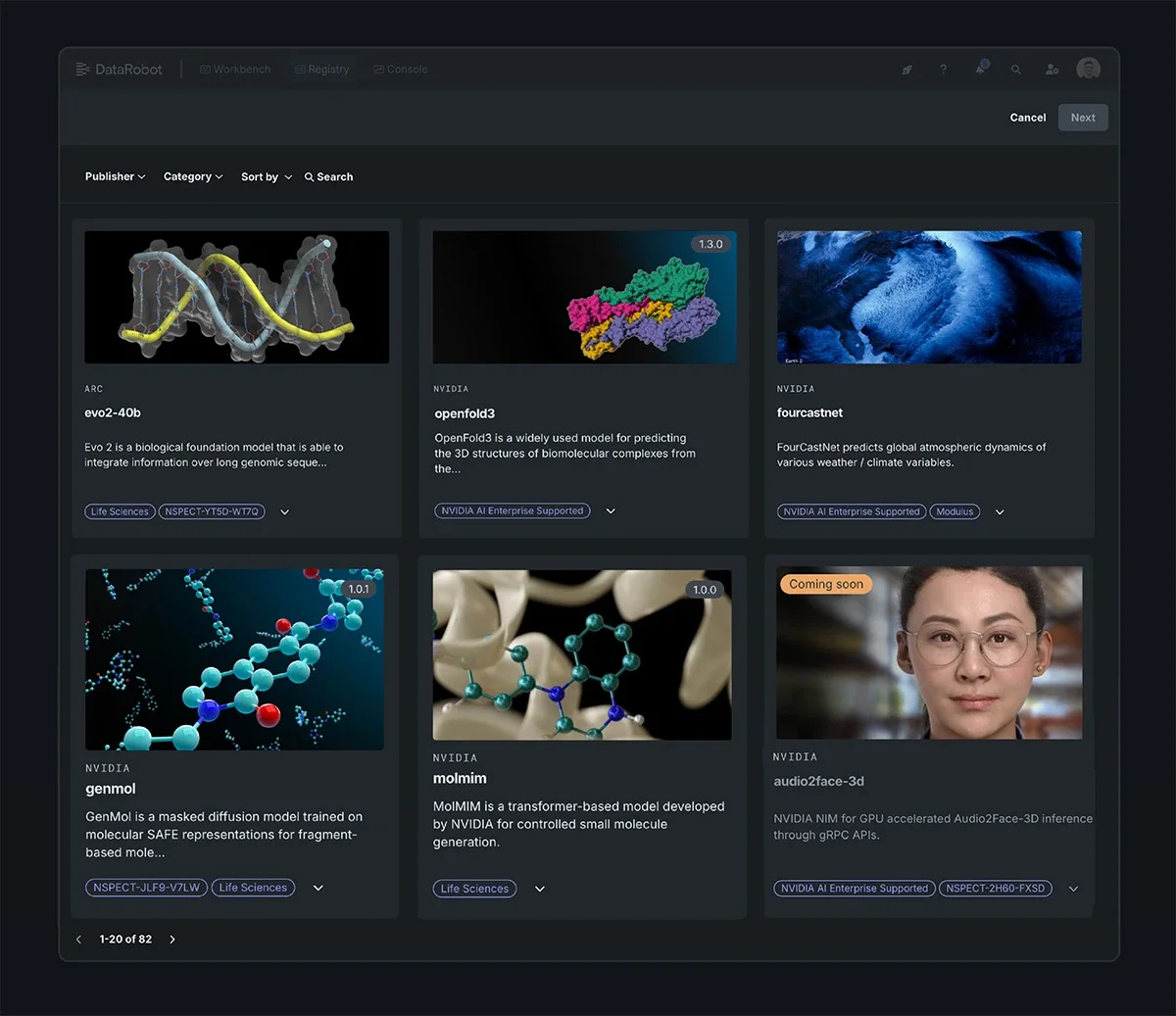The image size is (1176, 1016).
Task: Select the evo2-40b DNA thumbnail
Action: tap(236, 297)
